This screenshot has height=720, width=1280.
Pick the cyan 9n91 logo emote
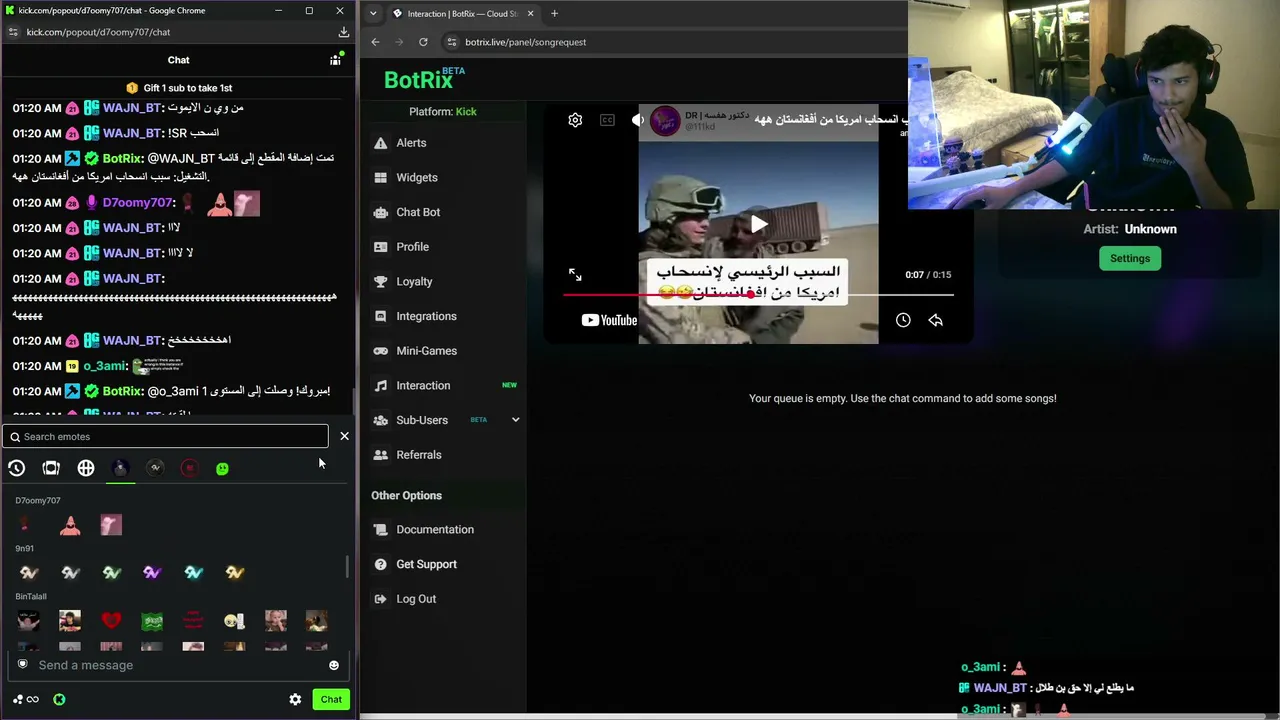click(x=193, y=573)
